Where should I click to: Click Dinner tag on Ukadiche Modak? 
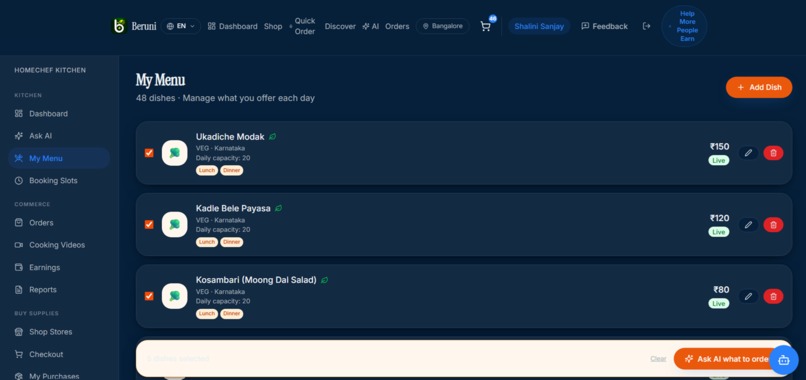tap(232, 170)
